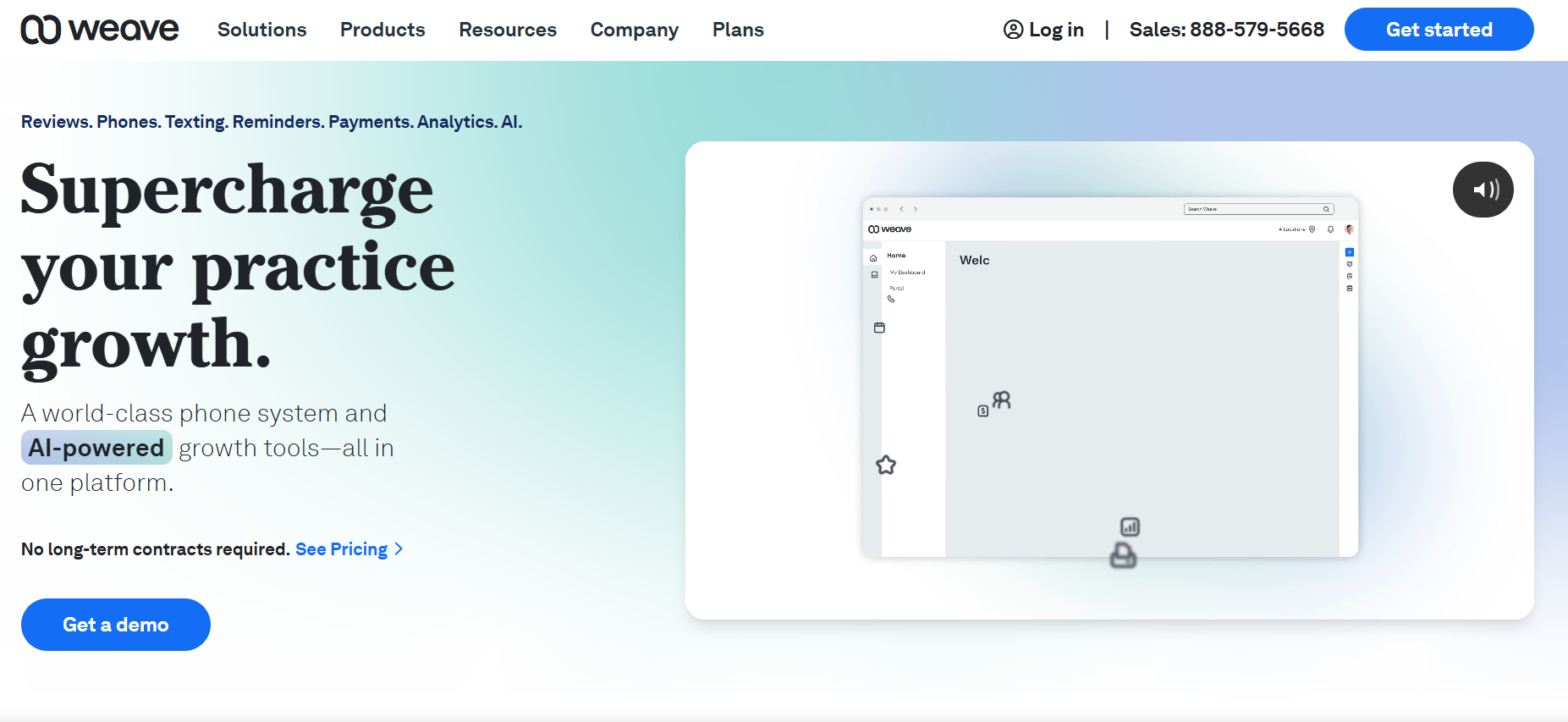Click the phone icon in the demo

(891, 299)
